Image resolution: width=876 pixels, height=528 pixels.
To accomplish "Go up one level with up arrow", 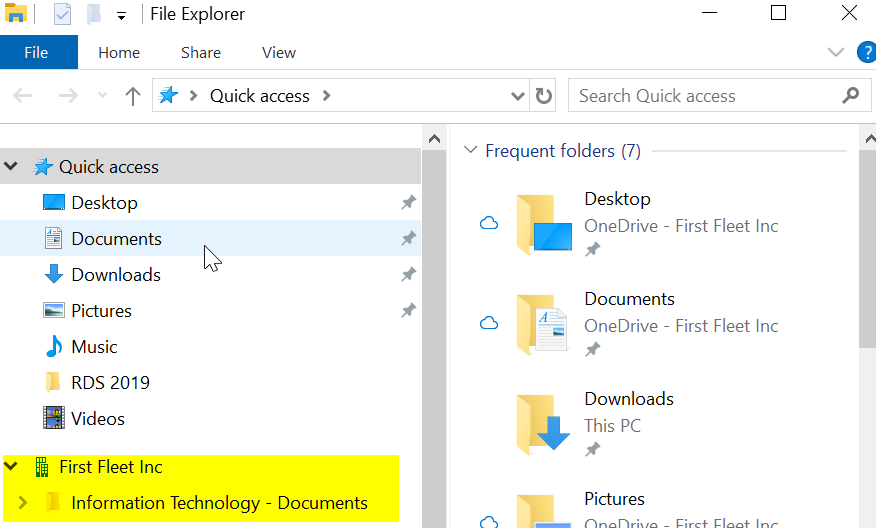I will pos(132,96).
